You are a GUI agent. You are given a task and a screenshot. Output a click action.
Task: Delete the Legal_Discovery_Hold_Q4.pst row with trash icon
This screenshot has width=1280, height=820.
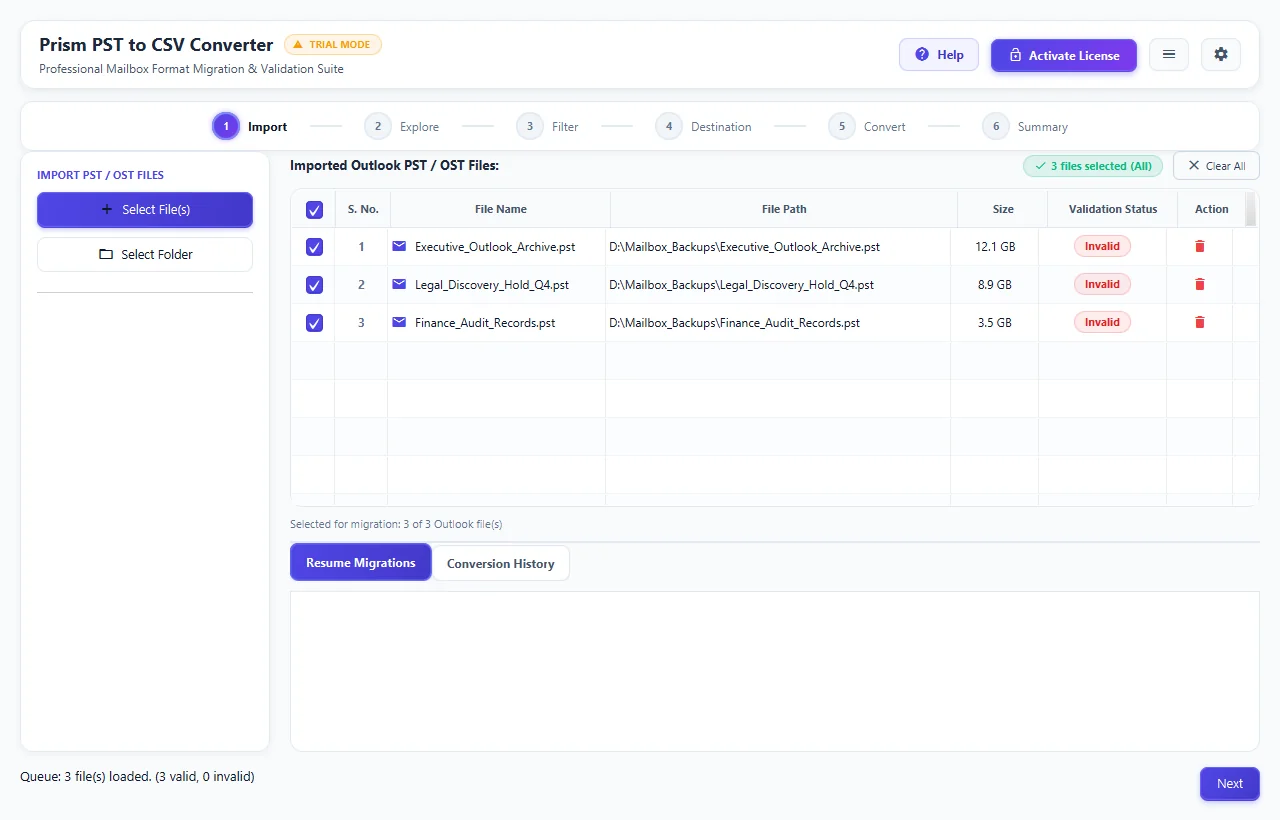pyautogui.click(x=1200, y=284)
